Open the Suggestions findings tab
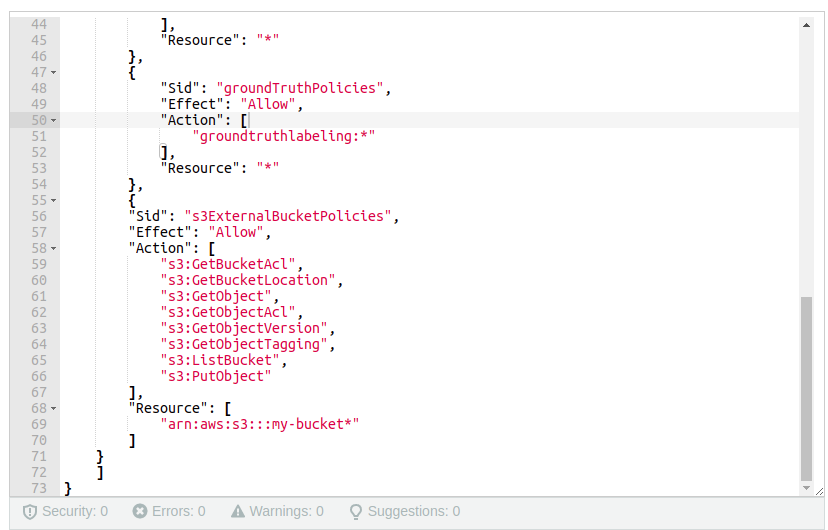This screenshot has height=530, width=828. coord(404,512)
